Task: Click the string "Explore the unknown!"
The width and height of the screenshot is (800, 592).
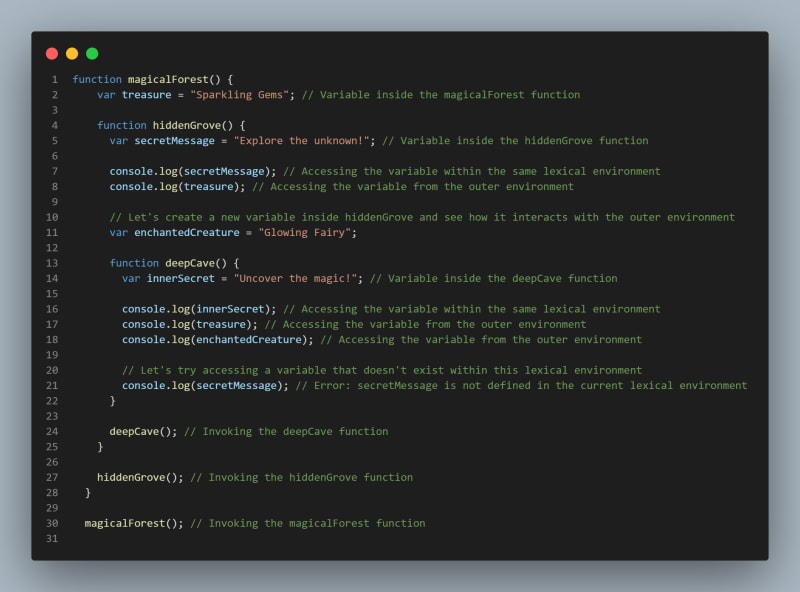Action: pos(302,140)
